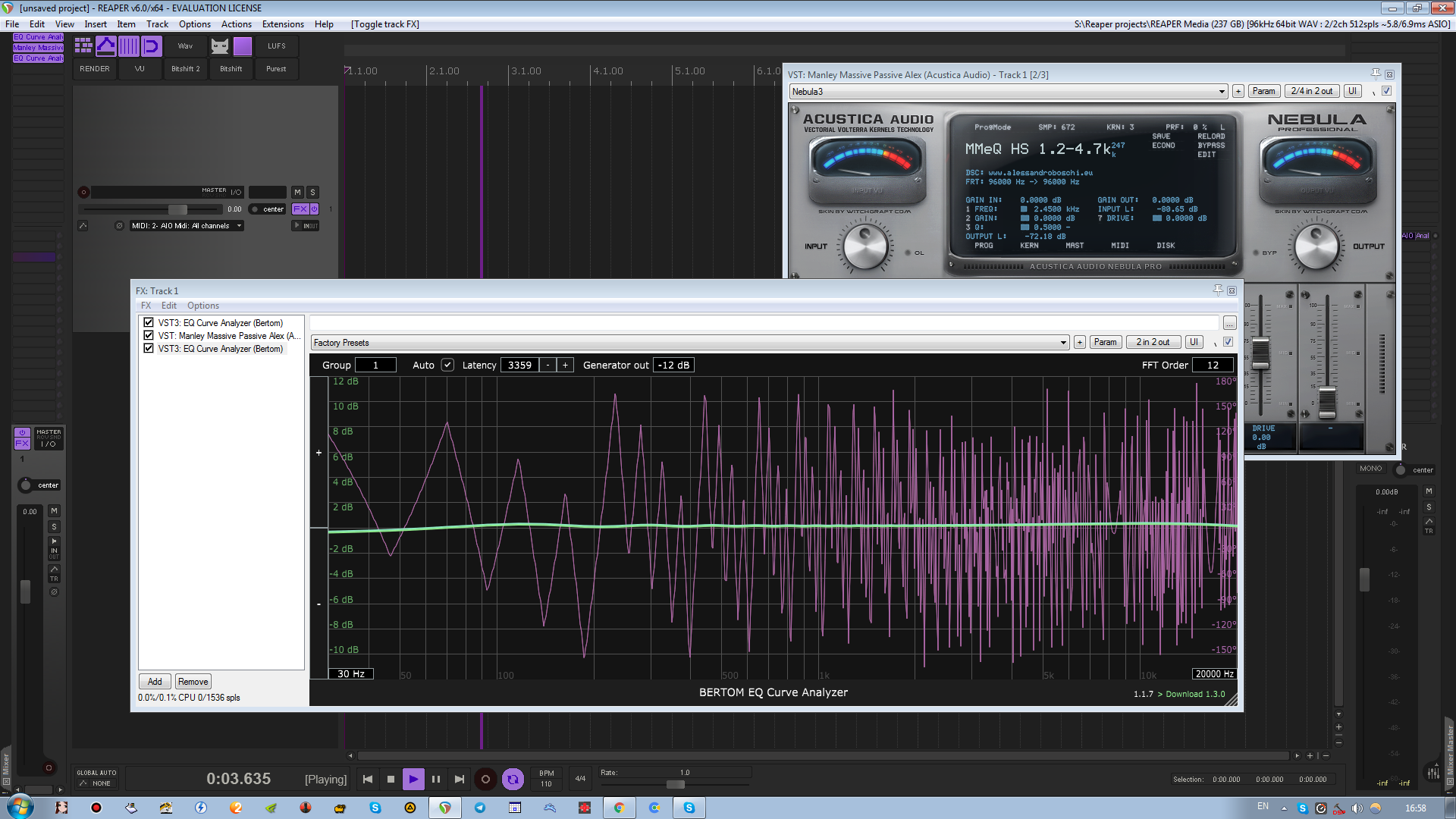Go to start of project

coord(368,779)
